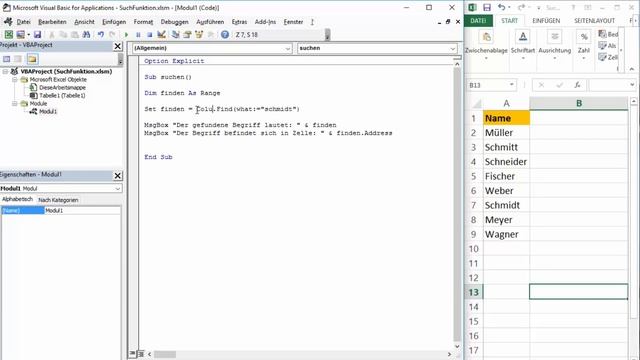This screenshot has width=640, height=360.
Task: Click the View Code icon in the Project panel
Action: [x=7, y=59]
